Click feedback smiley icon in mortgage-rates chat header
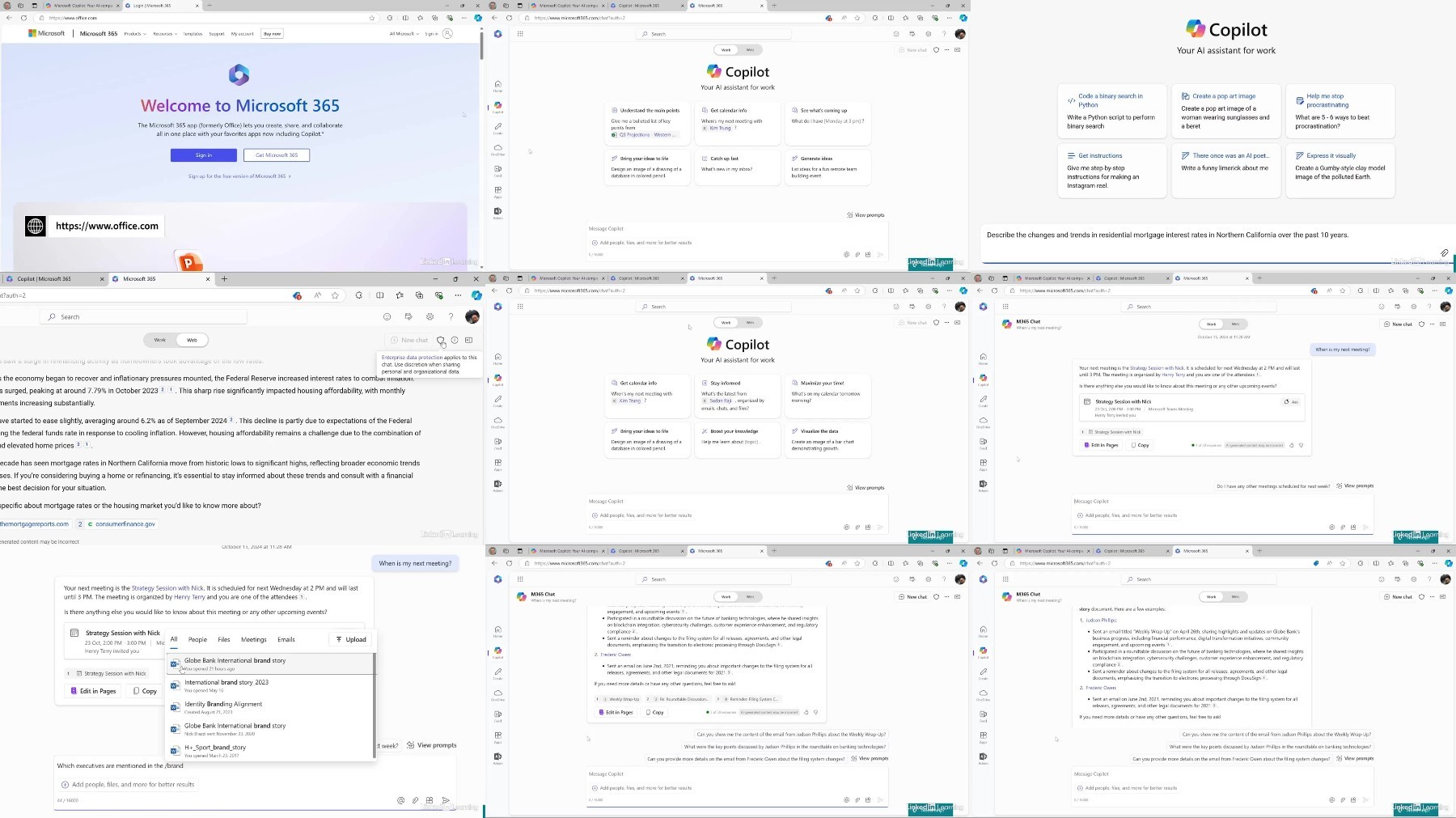This screenshot has height=818, width=1456. click(x=387, y=317)
